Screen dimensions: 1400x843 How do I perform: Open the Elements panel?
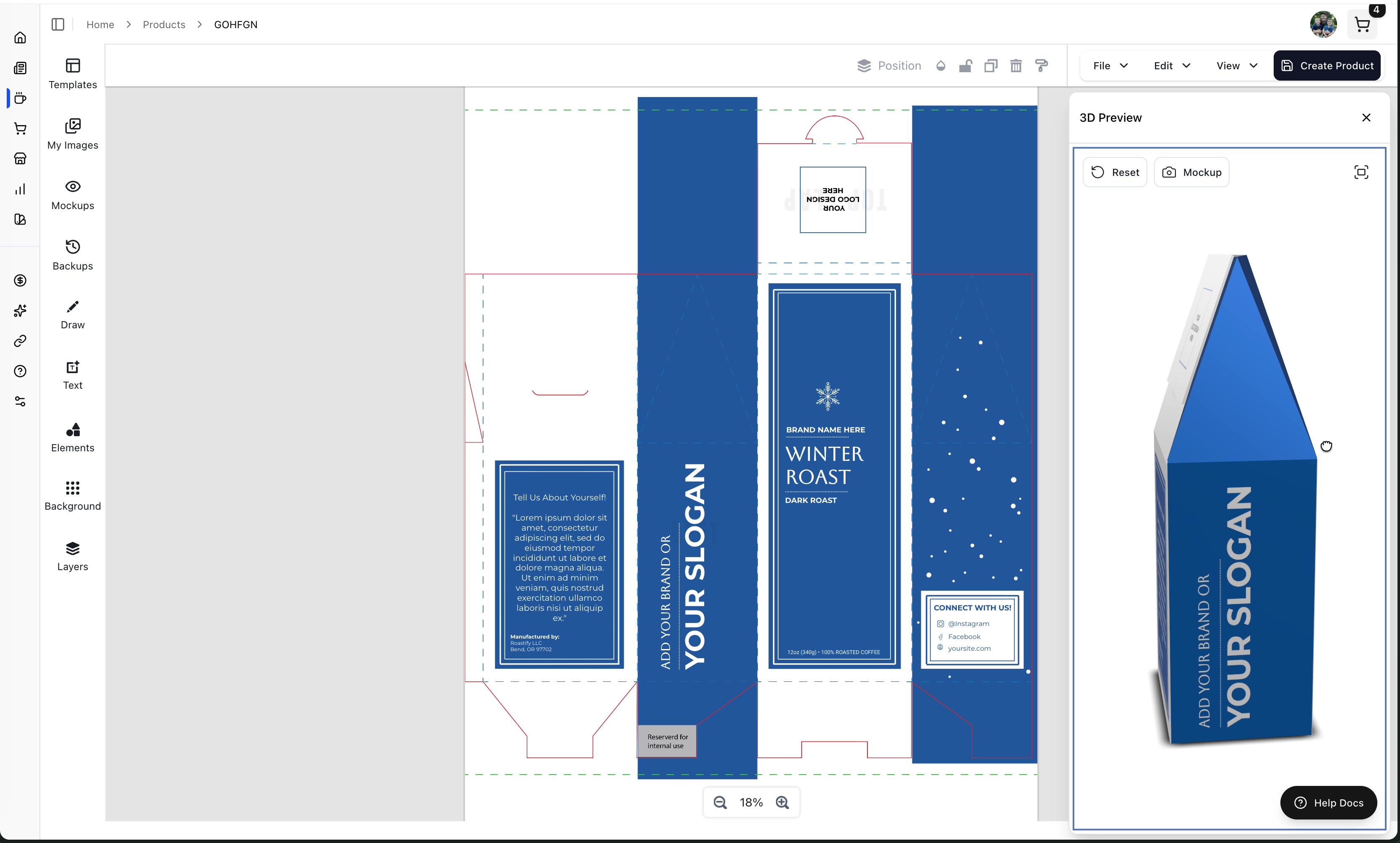(73, 437)
